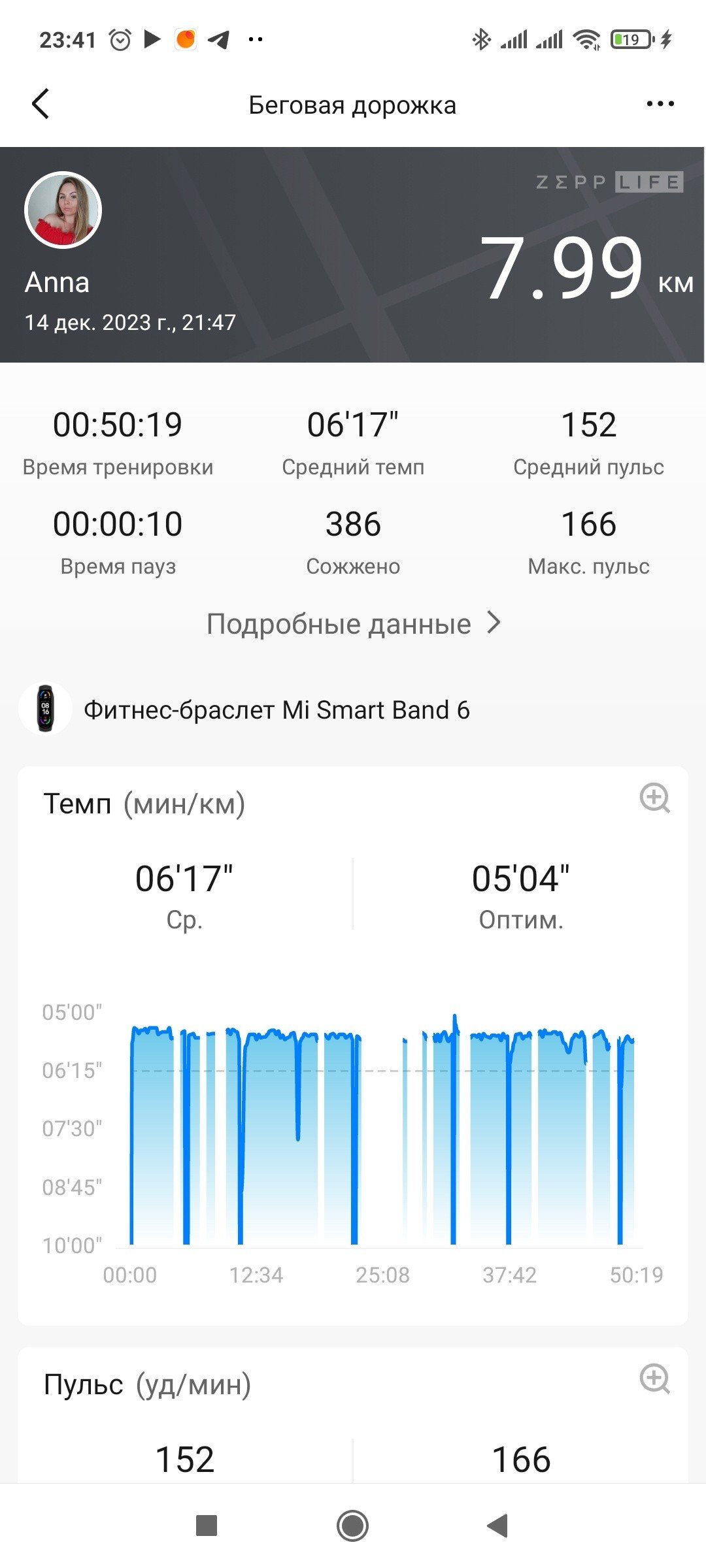Tap Android back triangle button
The width and height of the screenshot is (706, 1568).
pyautogui.click(x=497, y=1526)
